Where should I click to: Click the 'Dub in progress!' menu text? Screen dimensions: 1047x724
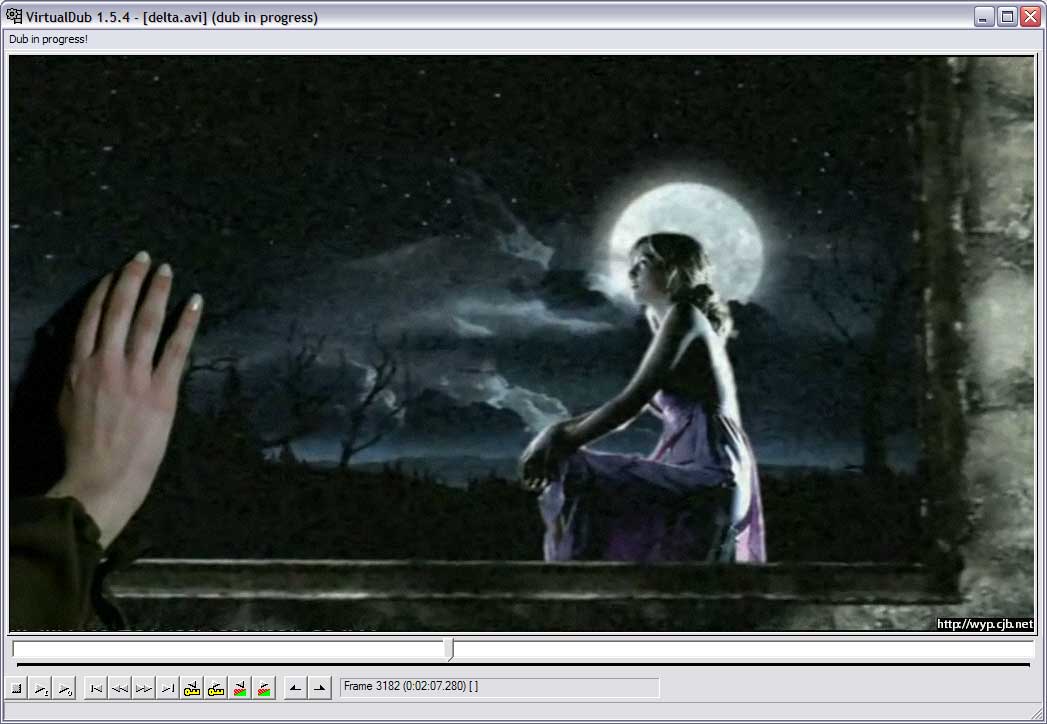[x=48, y=39]
